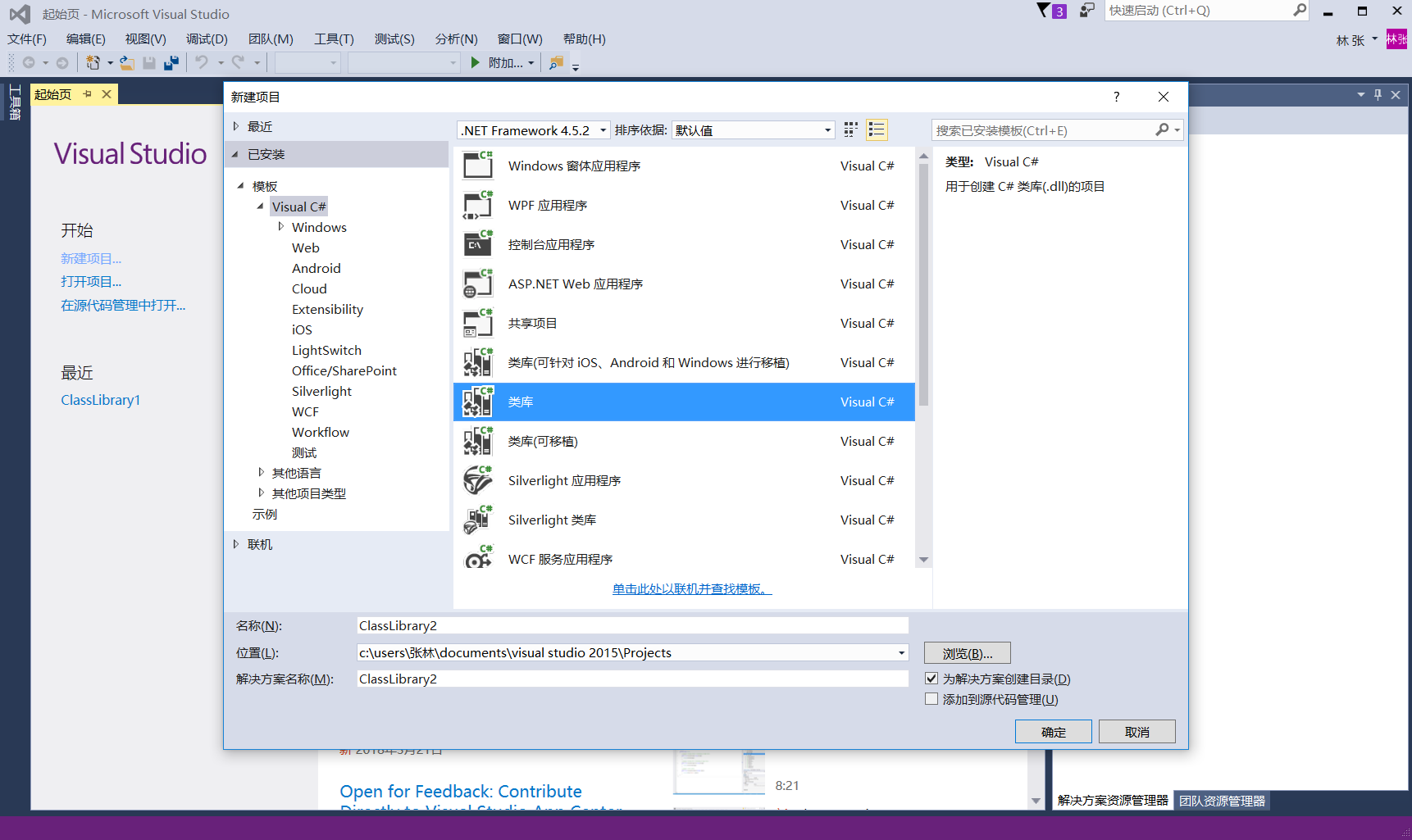
Task: Click the 控制台应用程序 template icon
Action: click(x=478, y=244)
